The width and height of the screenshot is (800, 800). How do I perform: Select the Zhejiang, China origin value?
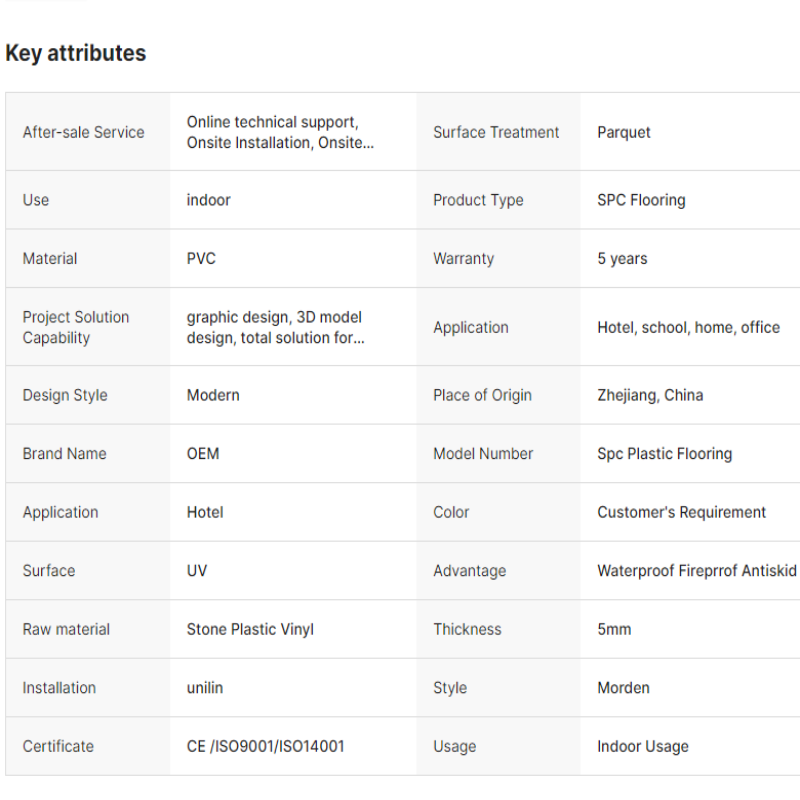(650, 395)
